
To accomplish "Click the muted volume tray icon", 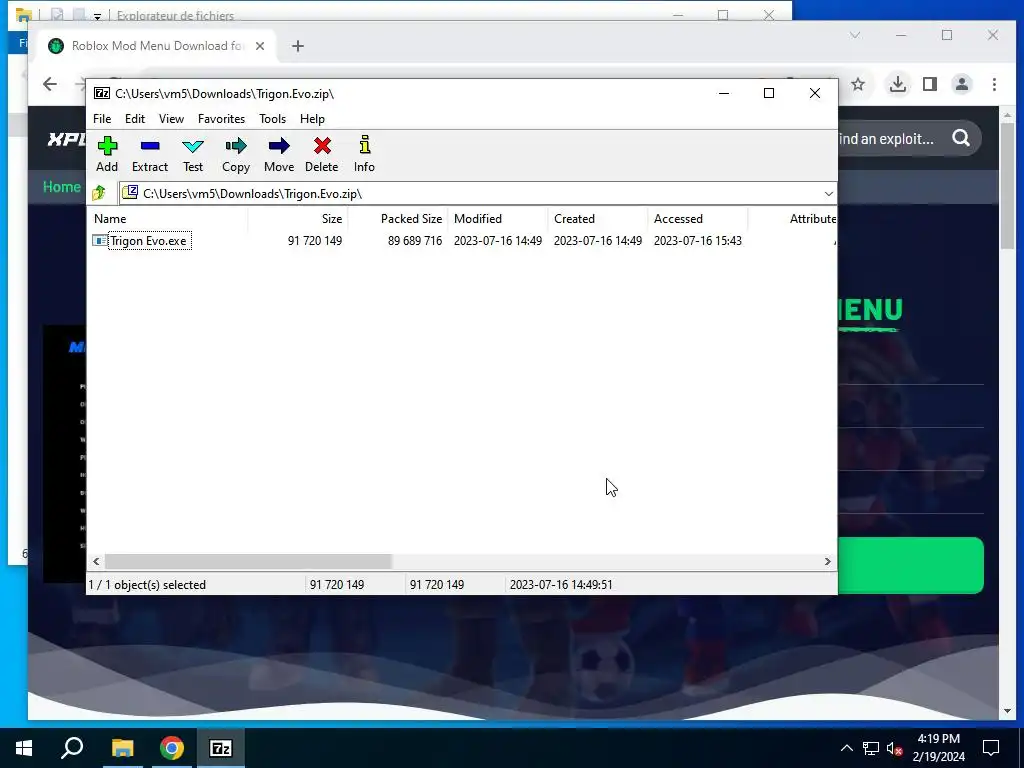I will tap(894, 748).
